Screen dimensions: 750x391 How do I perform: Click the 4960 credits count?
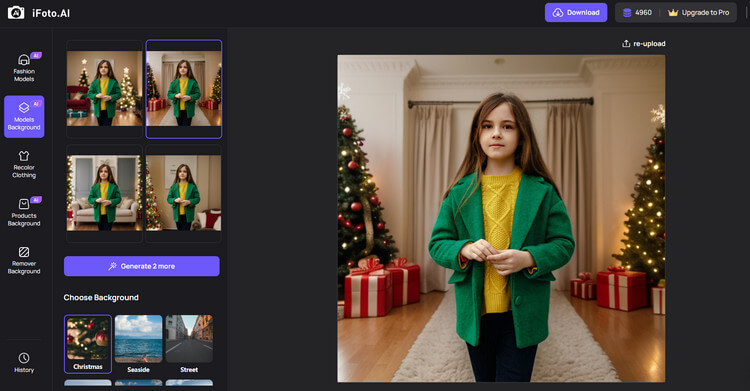[x=643, y=13]
